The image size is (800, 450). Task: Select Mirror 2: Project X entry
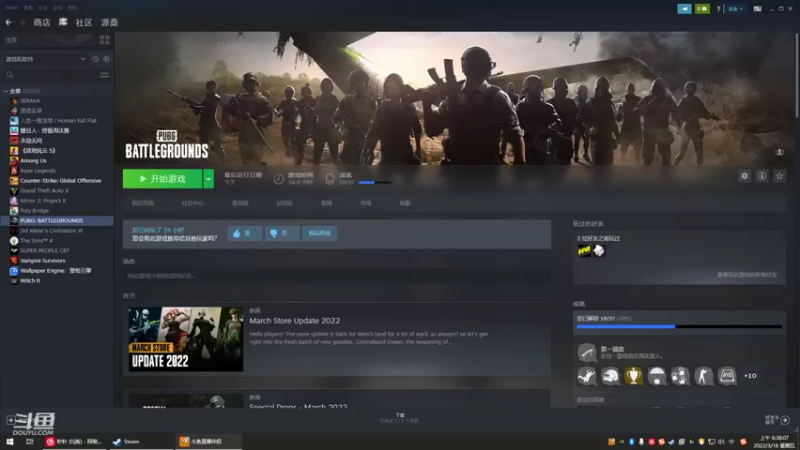(43, 201)
